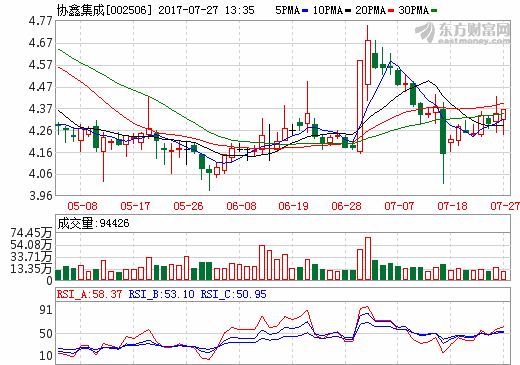
Task: Click the 4.67 price axis label
Action: point(41,43)
